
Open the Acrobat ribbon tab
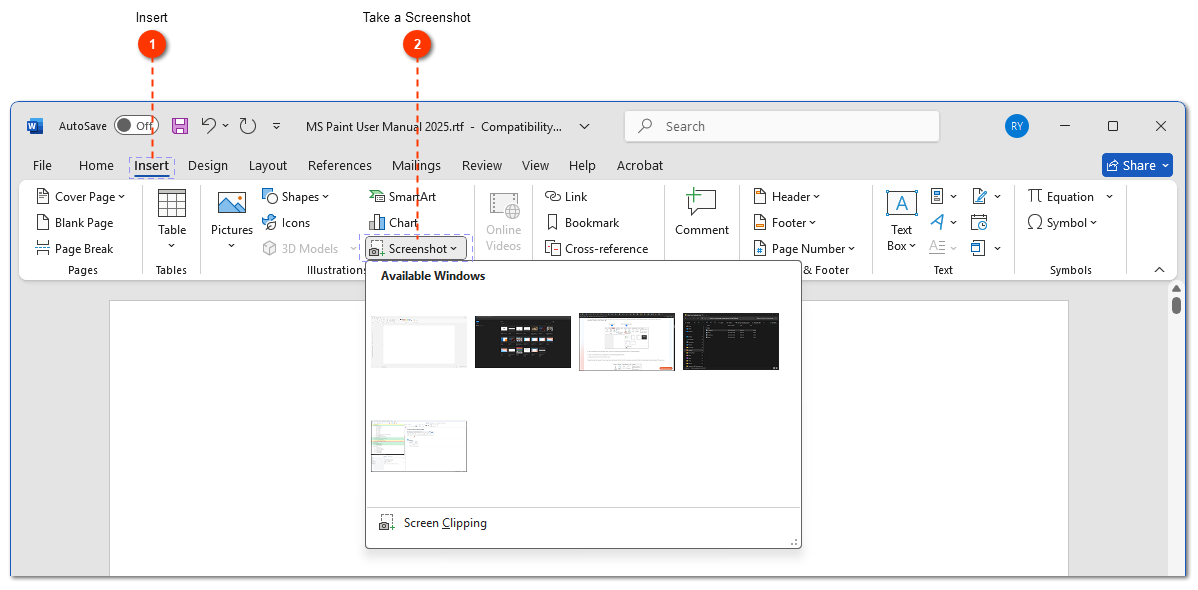(639, 165)
